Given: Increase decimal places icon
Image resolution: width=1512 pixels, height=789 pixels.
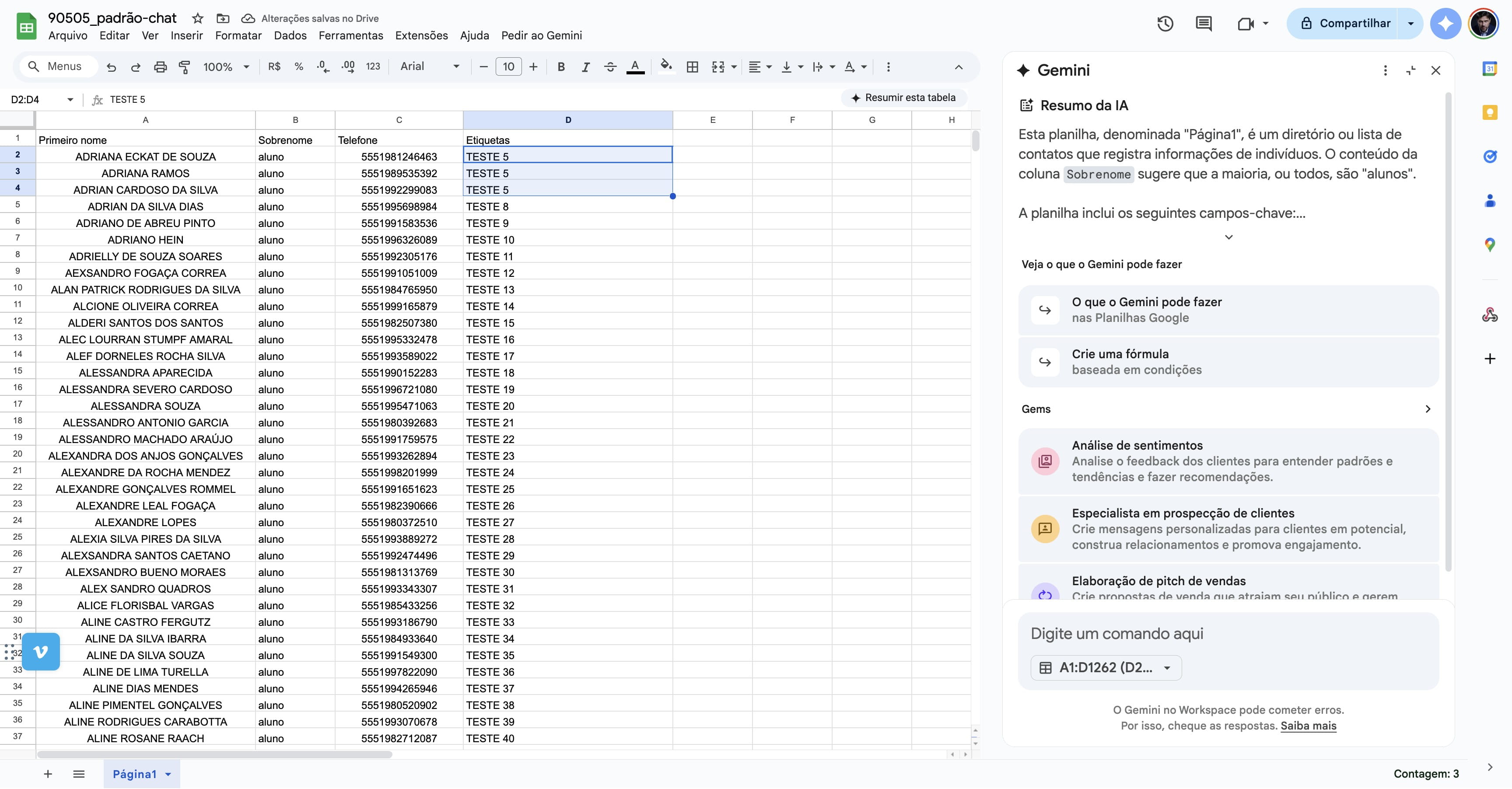Looking at the screenshot, I should pyautogui.click(x=348, y=67).
